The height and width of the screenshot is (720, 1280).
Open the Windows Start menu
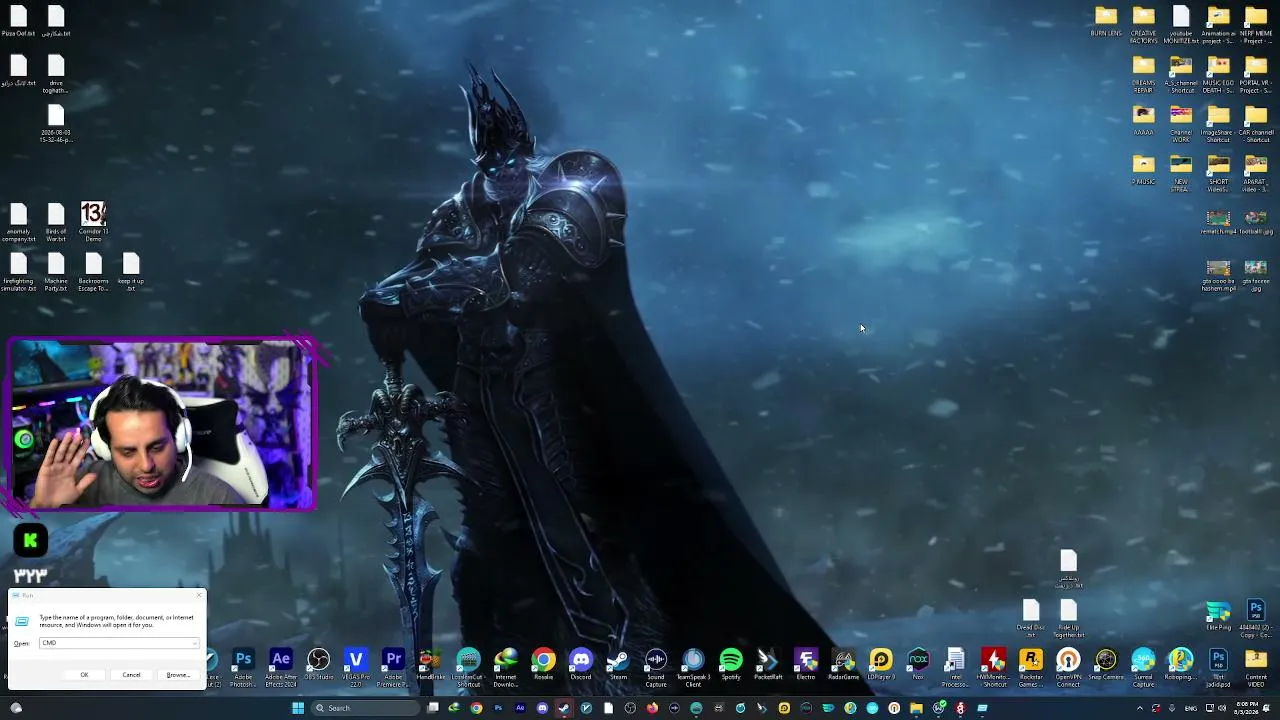(297, 708)
